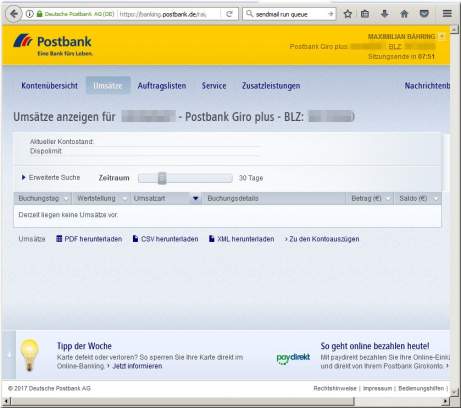Click PDF herunterladen link
Image resolution: width=461 pixels, height=408 pixels.
coord(89,239)
